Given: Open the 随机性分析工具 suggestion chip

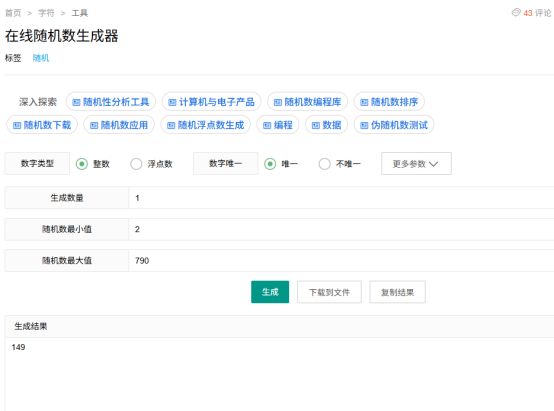Looking at the screenshot, I should [111, 102].
